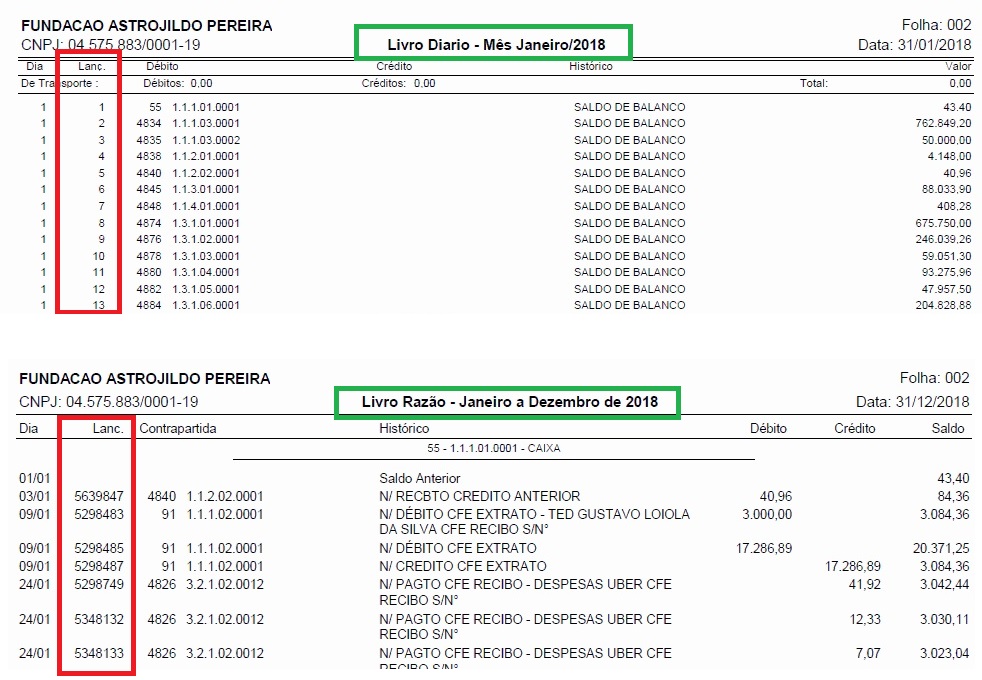Click the "Saldo" column header
This screenshot has height=680, width=982.
pyautogui.click(x=948, y=428)
